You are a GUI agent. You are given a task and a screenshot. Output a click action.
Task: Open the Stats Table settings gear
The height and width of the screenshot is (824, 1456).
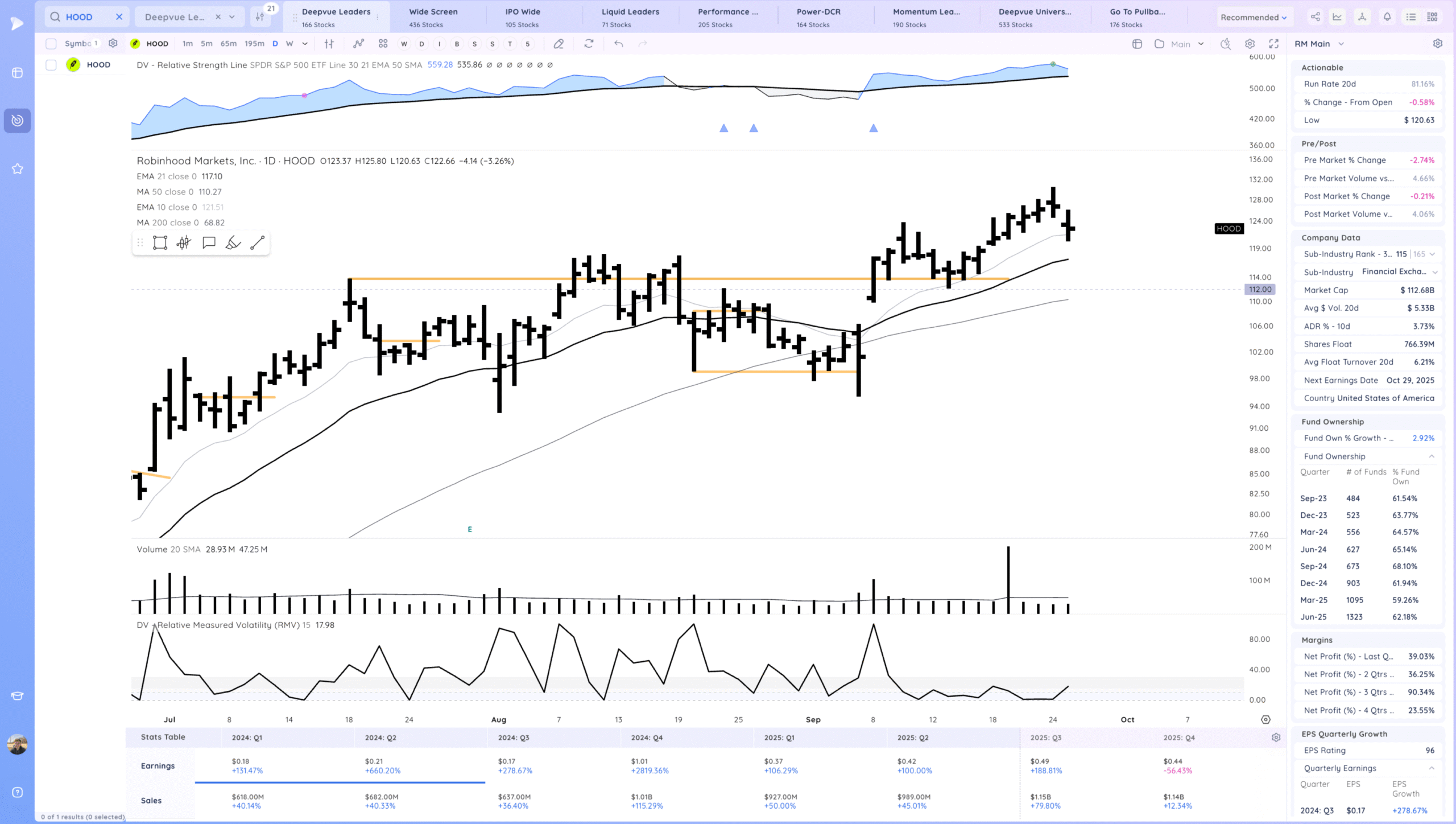(x=1276, y=738)
